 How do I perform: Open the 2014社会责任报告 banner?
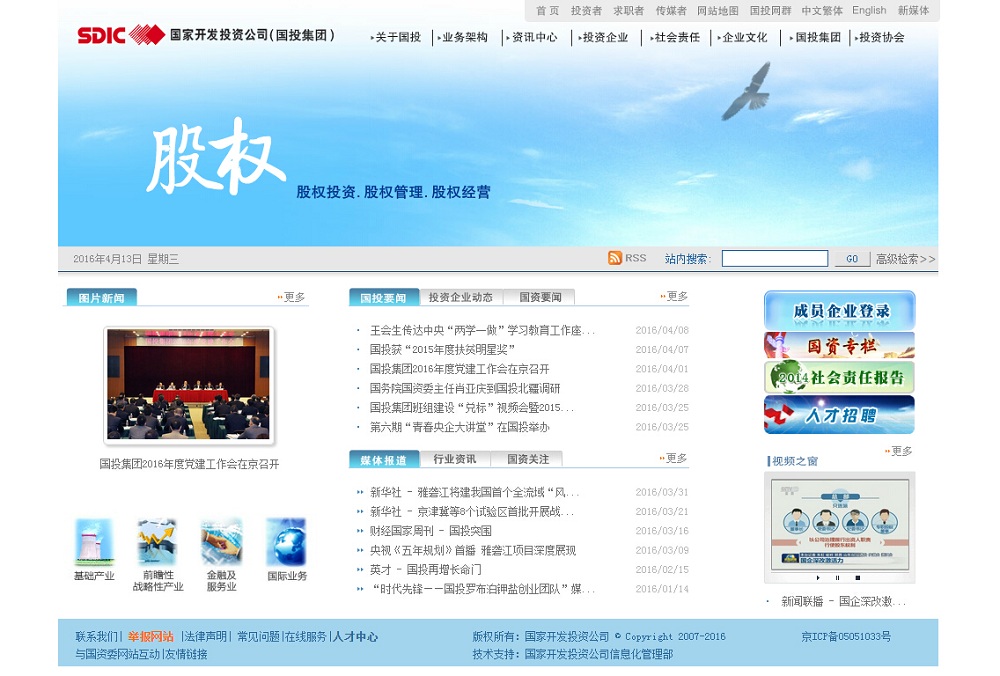point(839,377)
